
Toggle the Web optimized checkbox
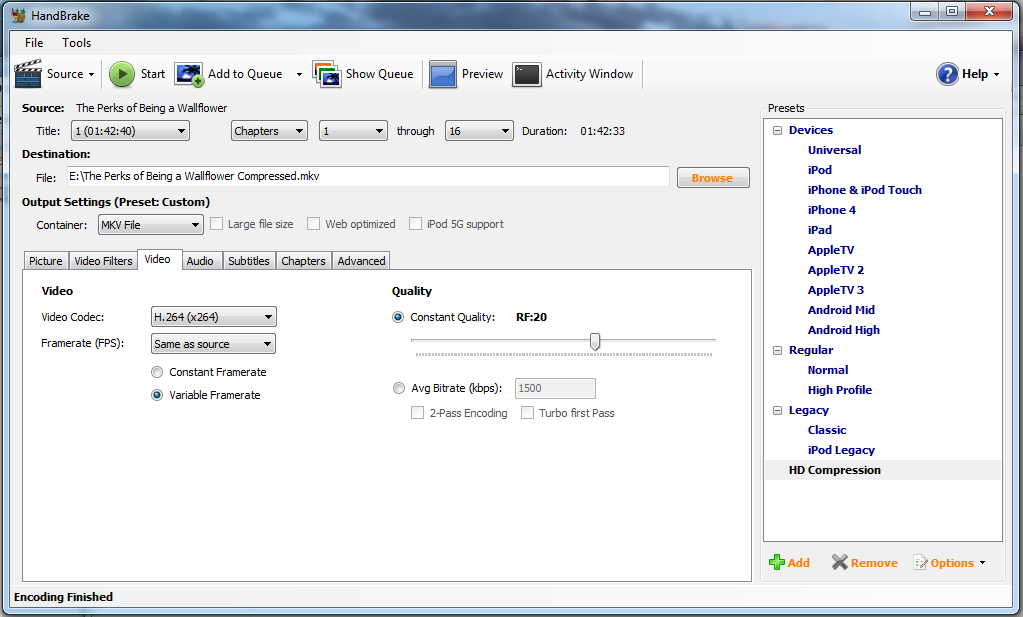click(x=314, y=224)
